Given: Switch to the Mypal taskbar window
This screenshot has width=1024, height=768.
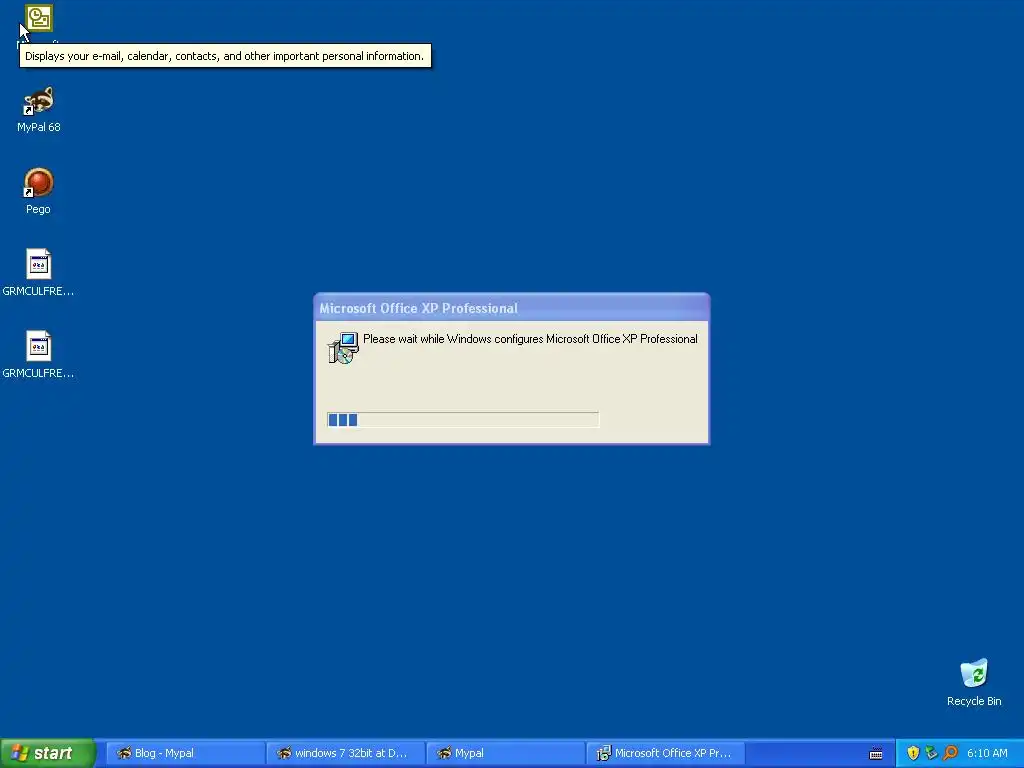Looking at the screenshot, I should click(505, 753).
